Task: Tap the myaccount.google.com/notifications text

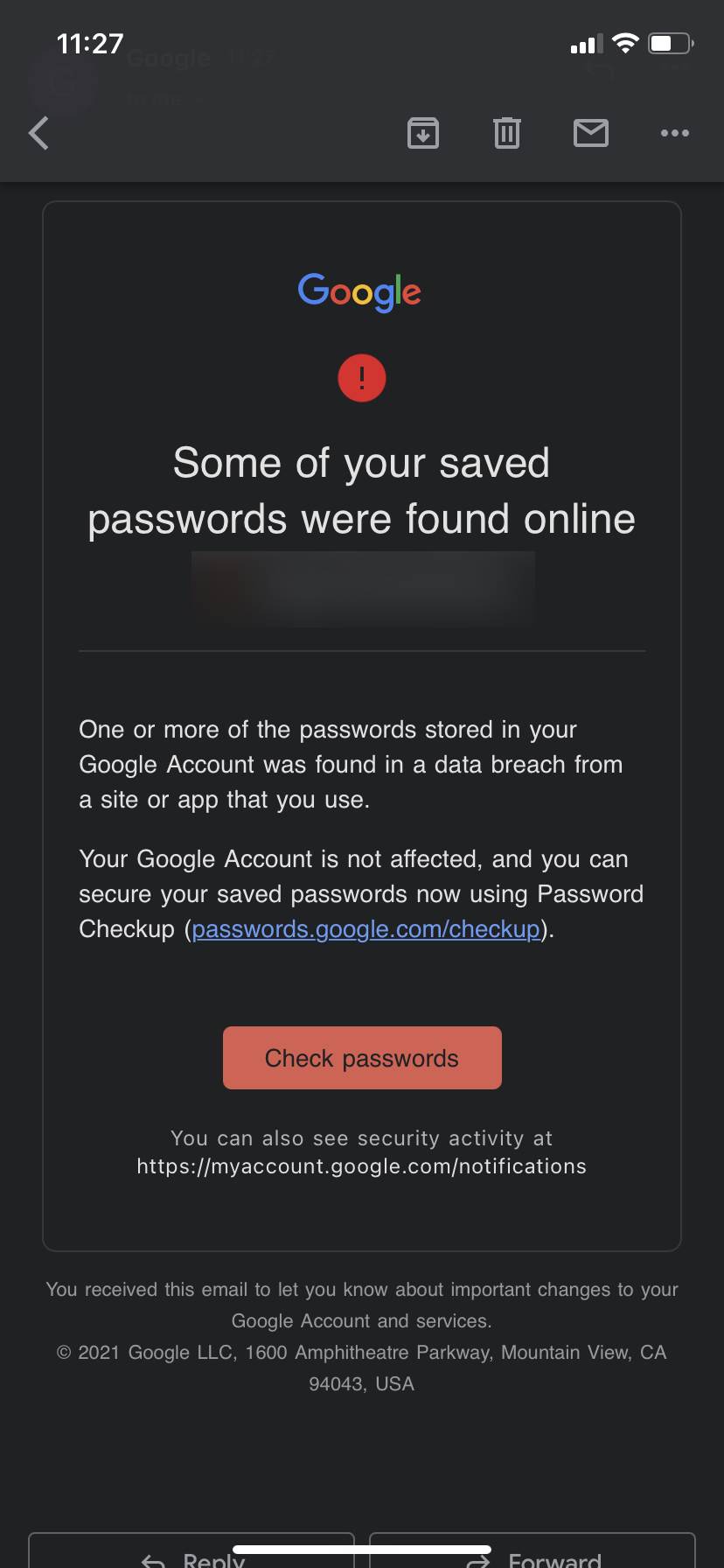Action: click(x=361, y=1165)
